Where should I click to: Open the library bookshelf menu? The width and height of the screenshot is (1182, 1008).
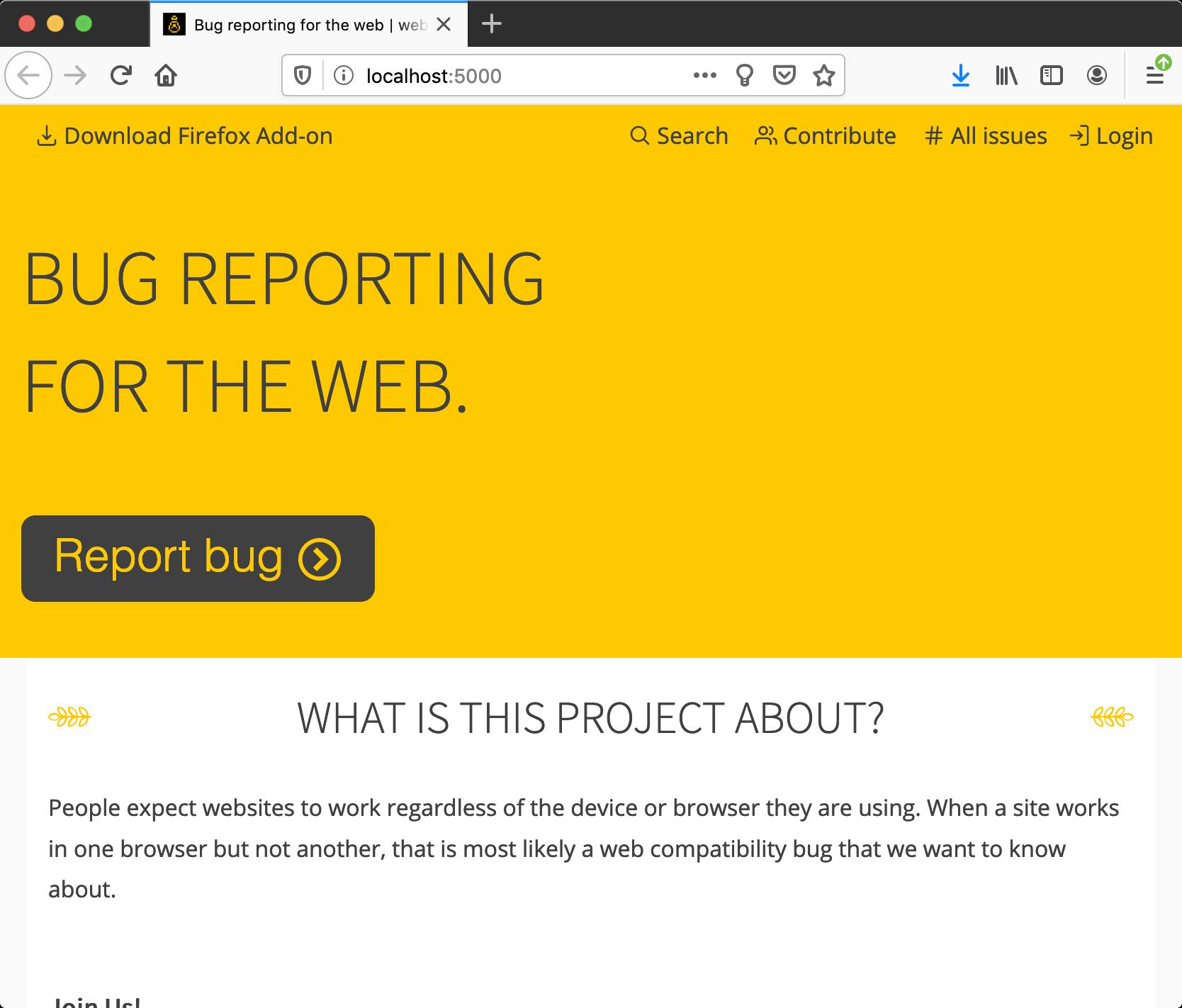point(1006,75)
